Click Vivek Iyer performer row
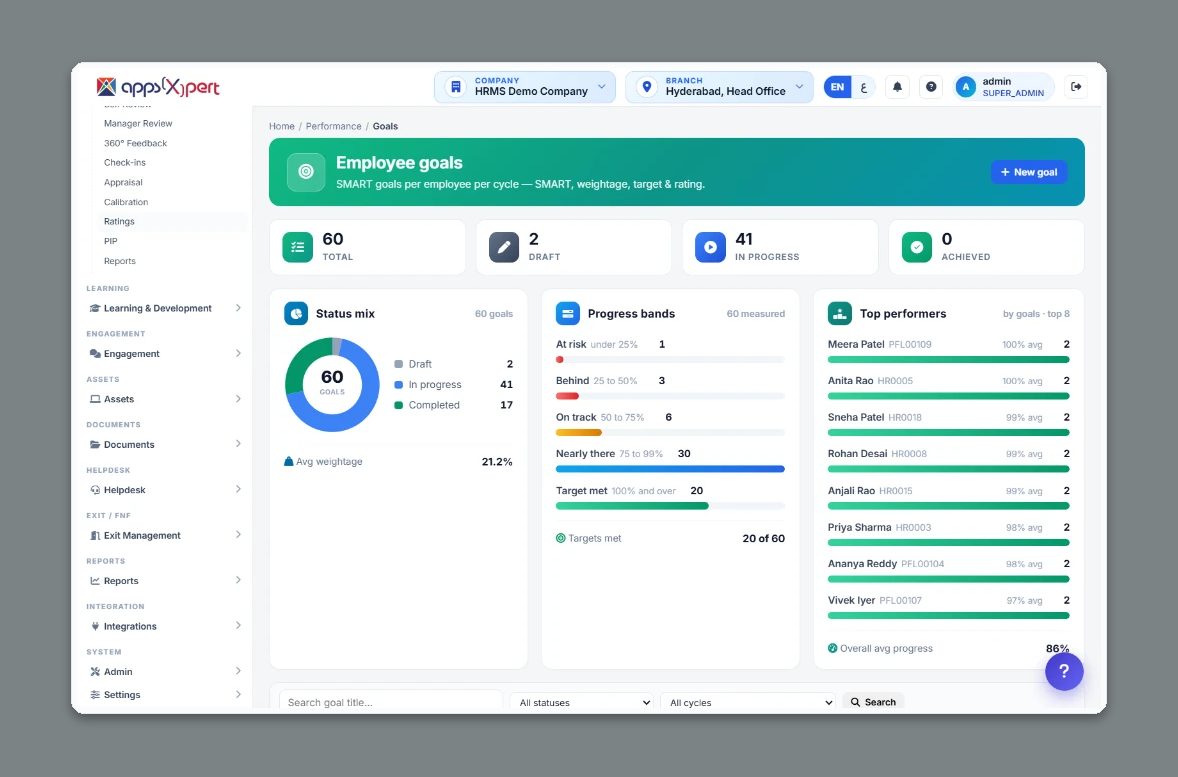The width and height of the screenshot is (1178, 777). point(948,607)
